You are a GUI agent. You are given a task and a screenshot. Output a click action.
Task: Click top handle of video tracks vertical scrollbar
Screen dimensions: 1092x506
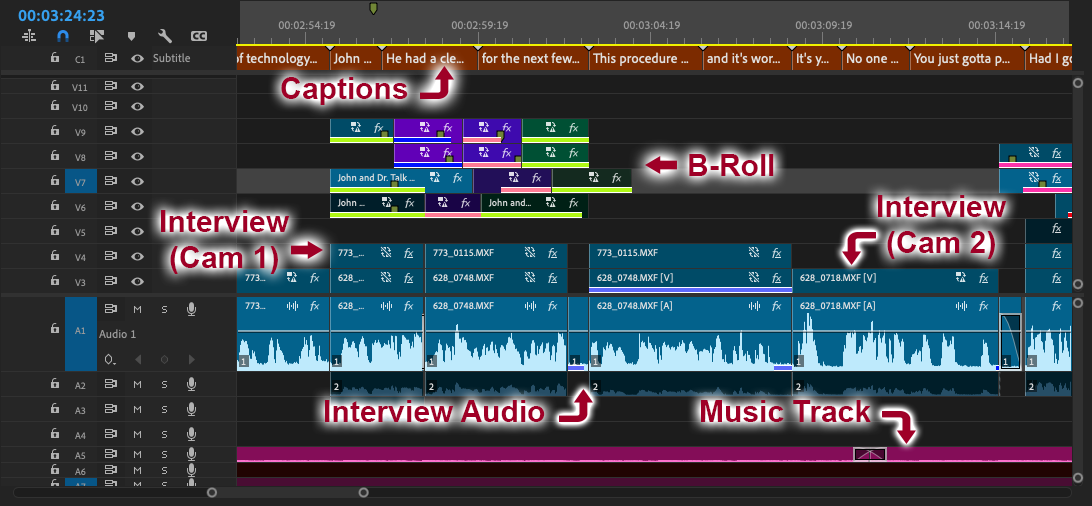point(1078,82)
